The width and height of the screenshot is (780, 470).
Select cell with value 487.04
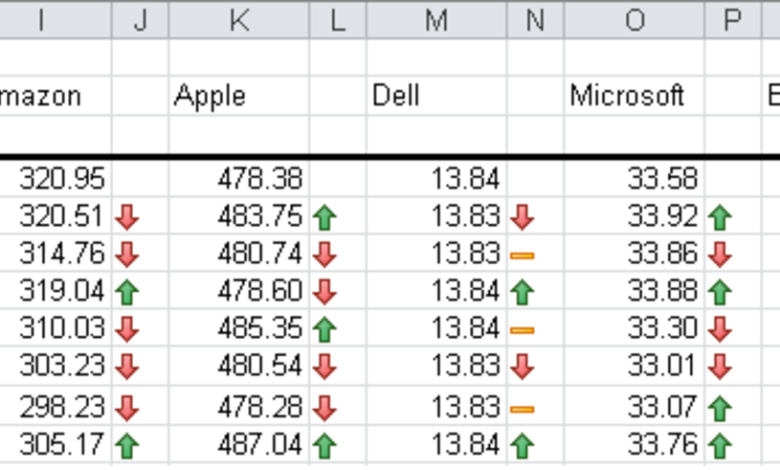(x=239, y=444)
